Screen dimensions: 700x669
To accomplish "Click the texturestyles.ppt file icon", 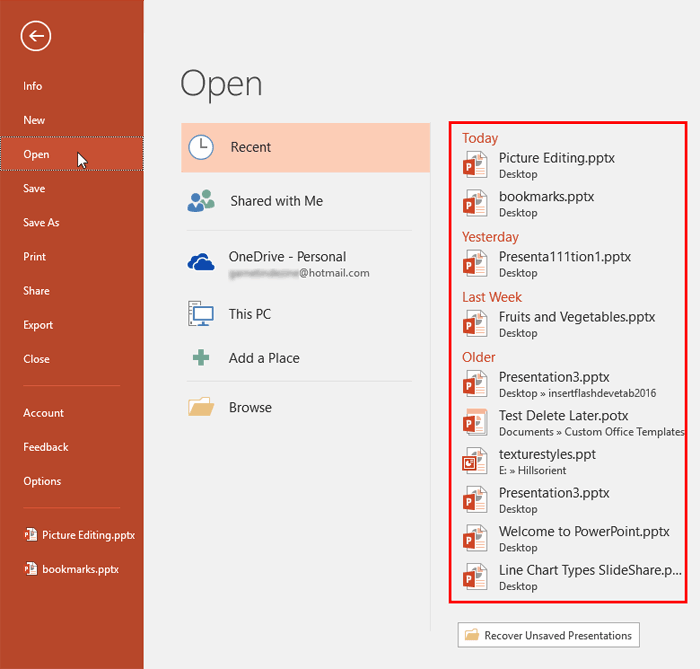I will (x=474, y=461).
